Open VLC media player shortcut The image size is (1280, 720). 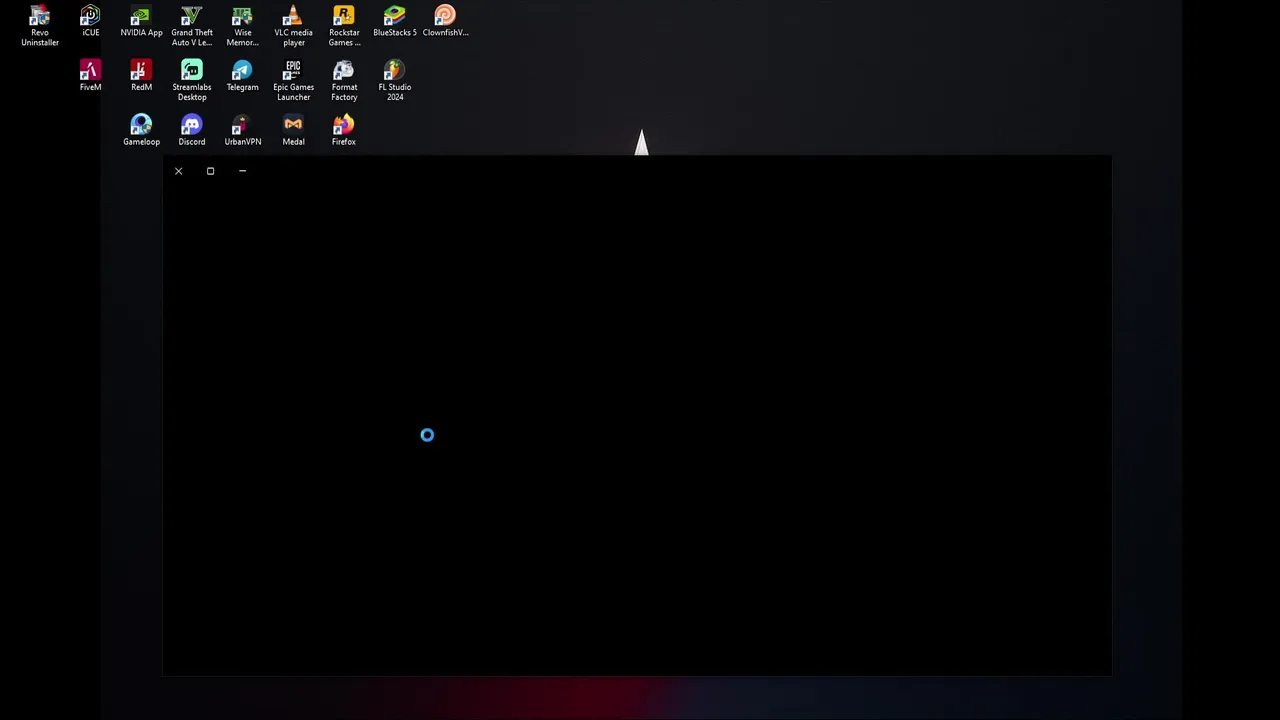(293, 26)
